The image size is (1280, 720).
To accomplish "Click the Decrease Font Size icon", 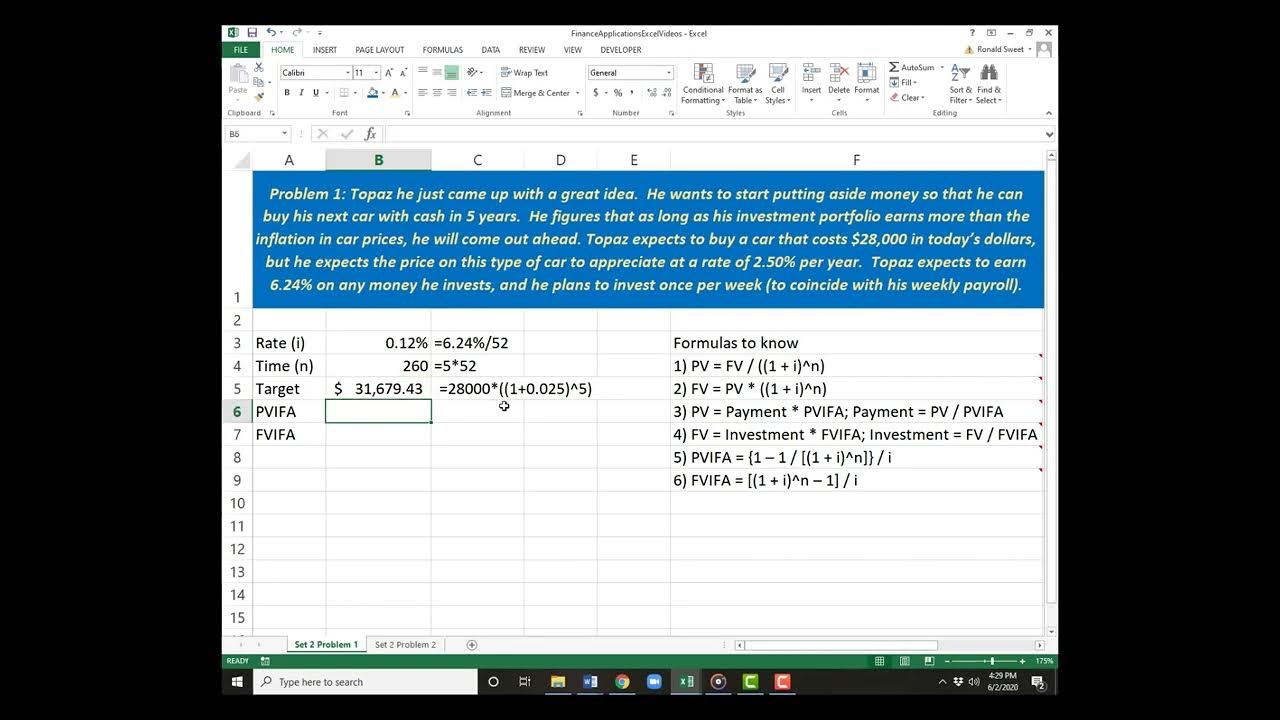I will point(403,72).
